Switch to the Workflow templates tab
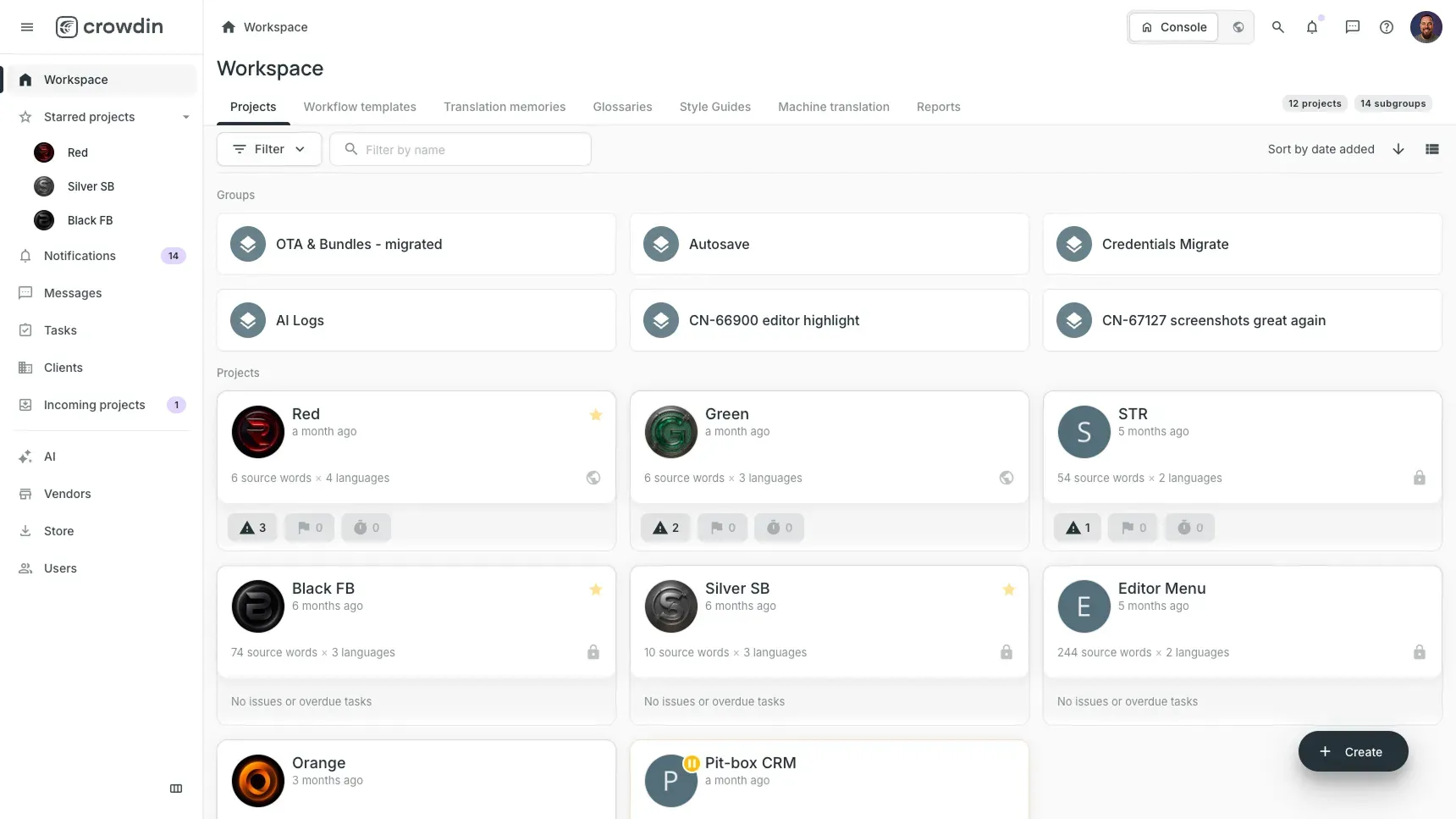The width and height of the screenshot is (1456, 819). coord(360,107)
